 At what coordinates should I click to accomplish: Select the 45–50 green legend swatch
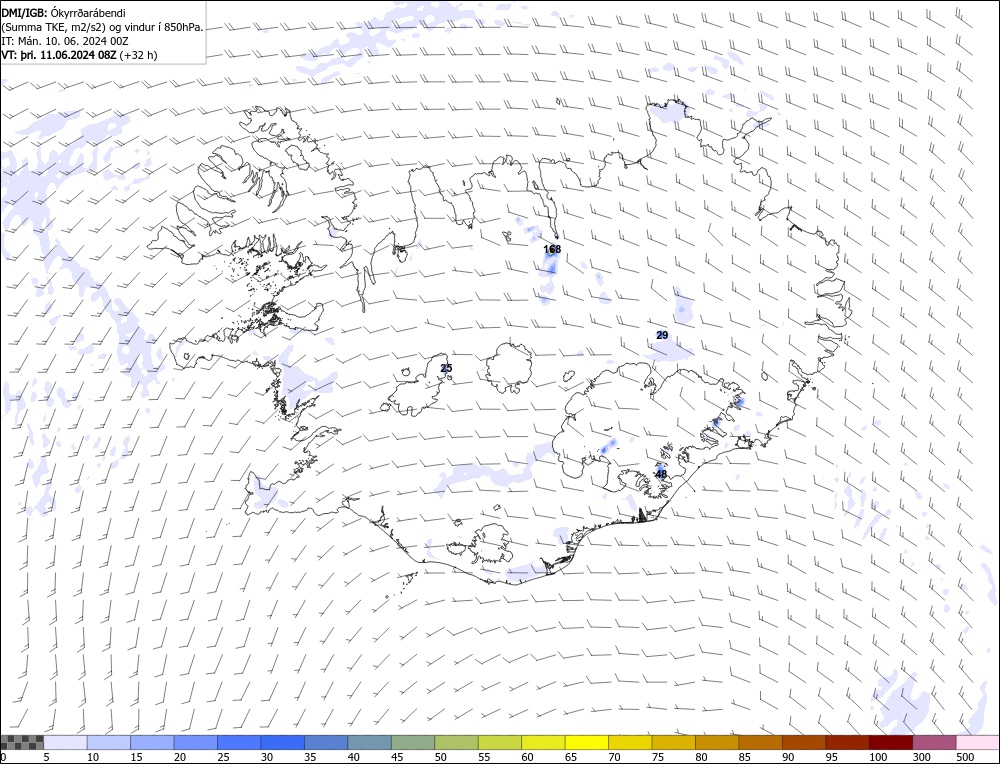coord(413,742)
